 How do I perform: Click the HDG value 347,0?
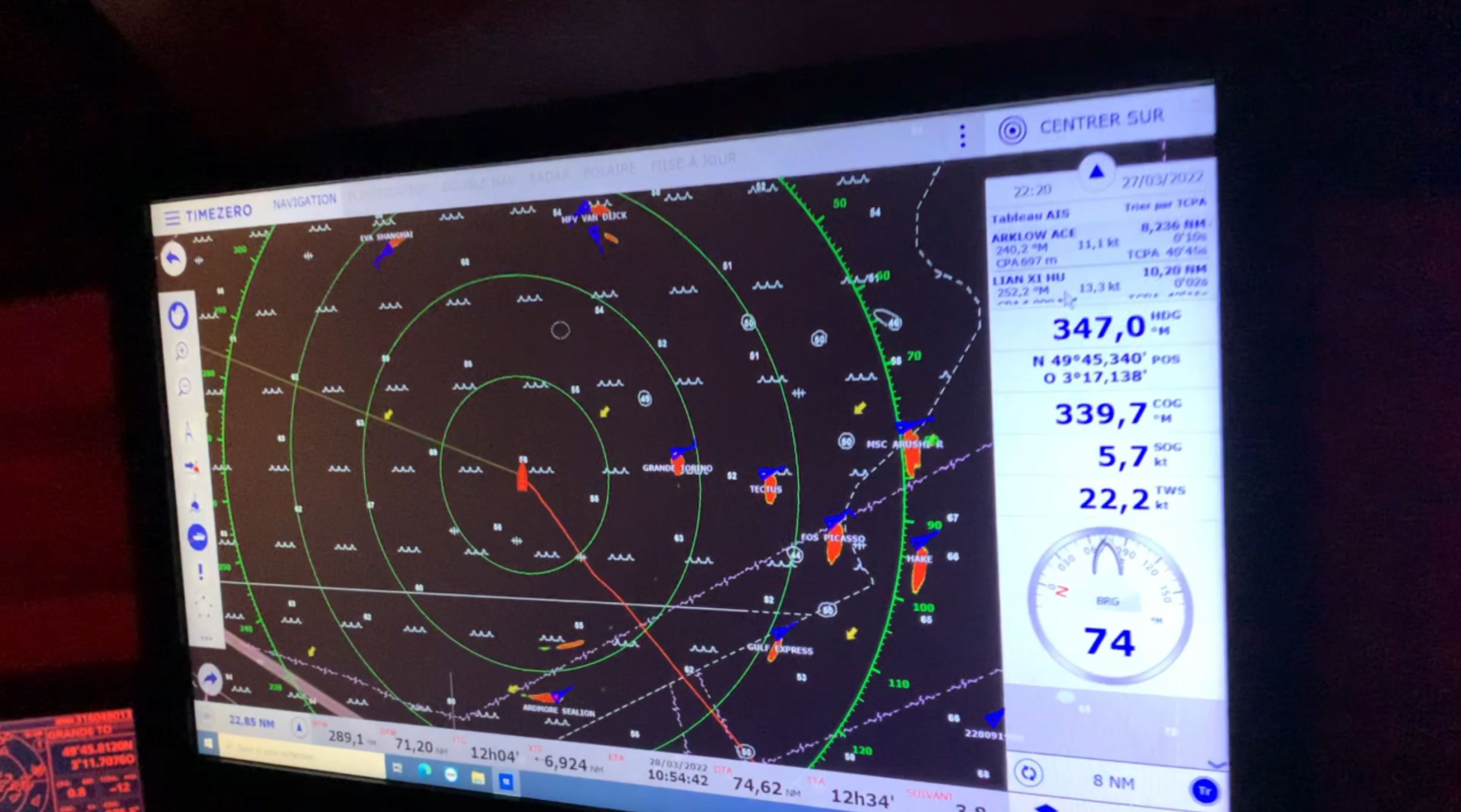(x=1099, y=328)
